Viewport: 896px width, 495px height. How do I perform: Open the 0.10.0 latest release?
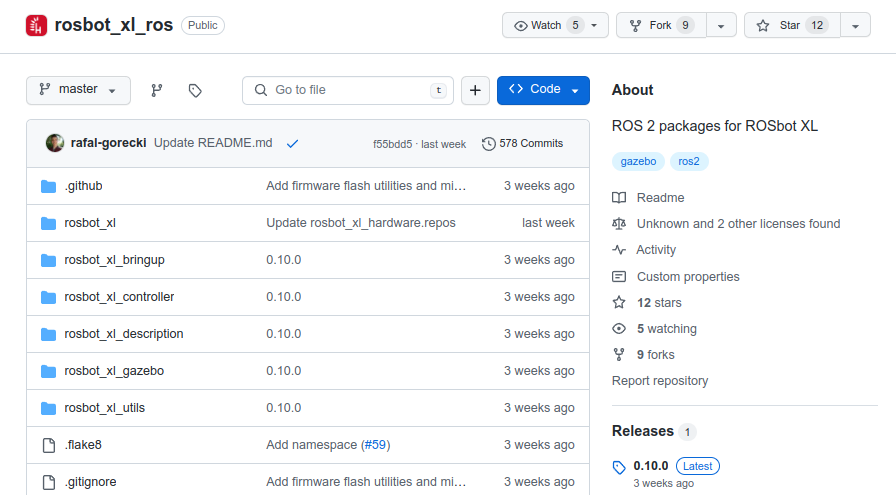(651, 466)
